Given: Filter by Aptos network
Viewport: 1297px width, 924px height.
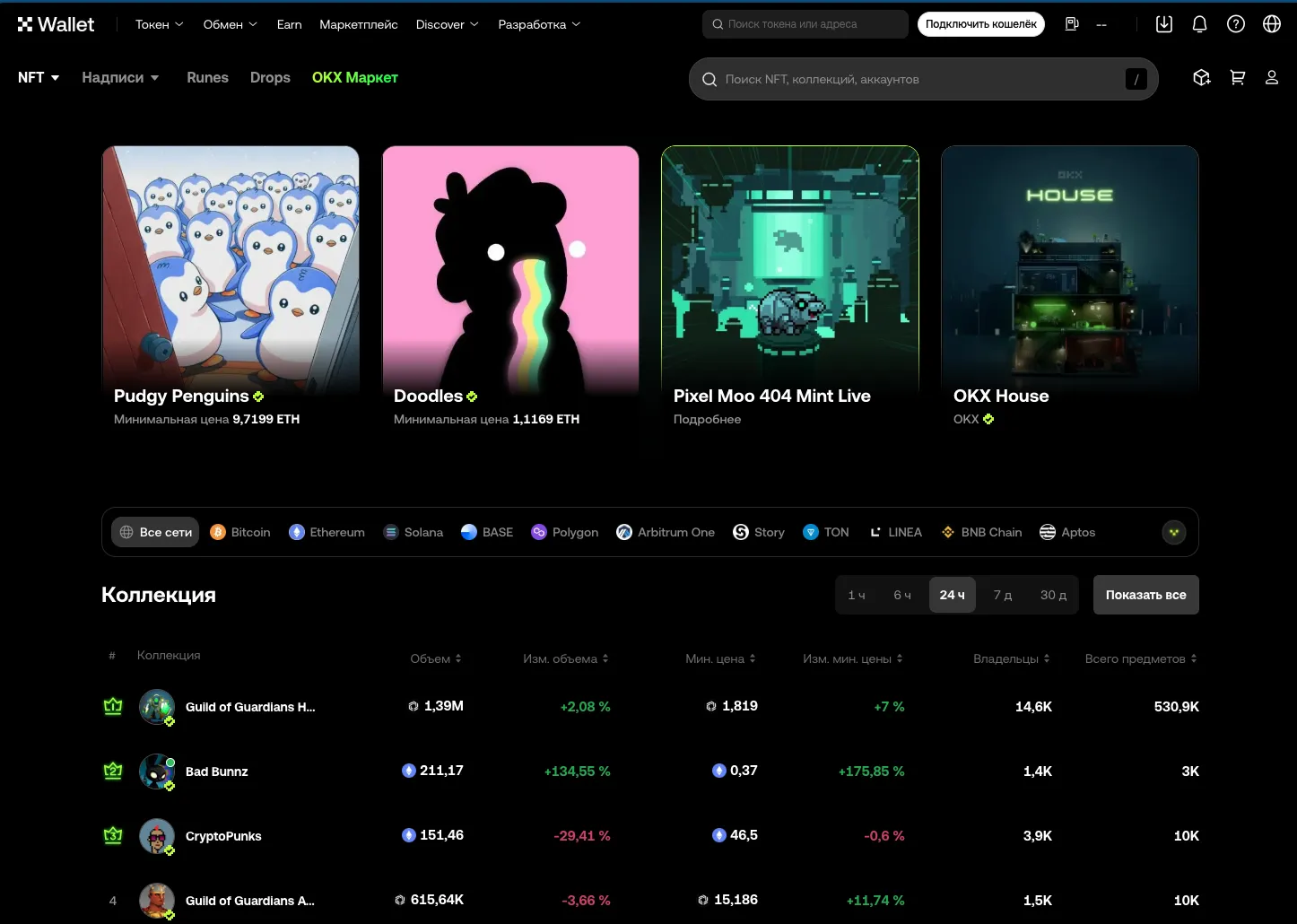Looking at the screenshot, I should click(1067, 532).
